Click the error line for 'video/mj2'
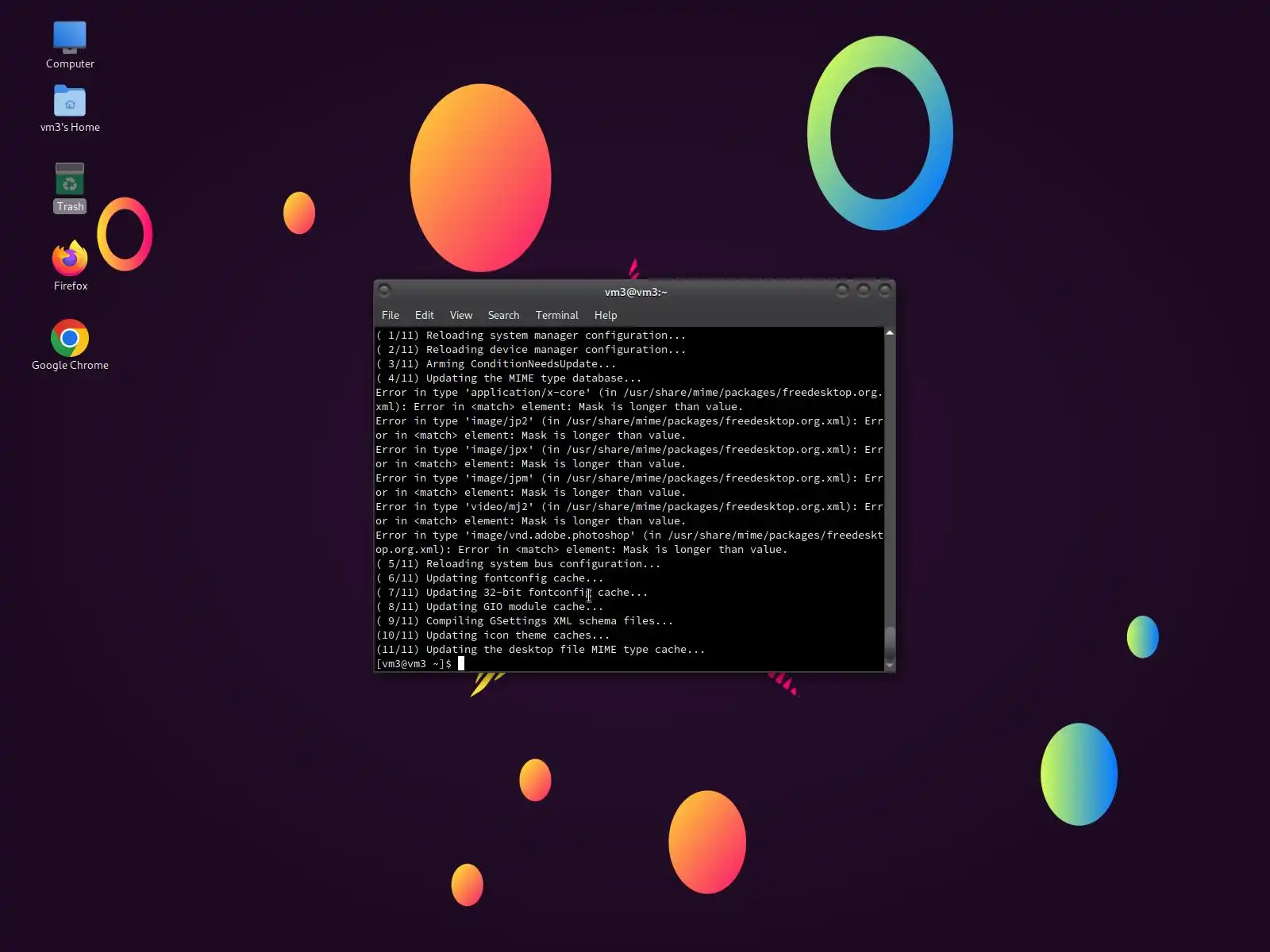1270x952 pixels. tap(629, 514)
